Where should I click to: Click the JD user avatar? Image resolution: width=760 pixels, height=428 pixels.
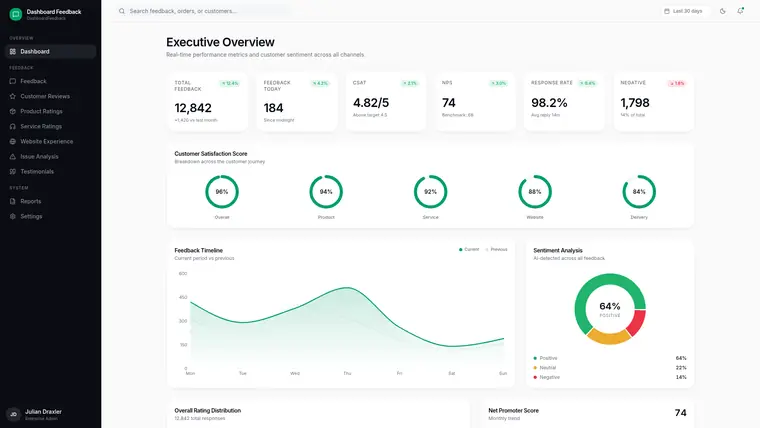pos(14,414)
